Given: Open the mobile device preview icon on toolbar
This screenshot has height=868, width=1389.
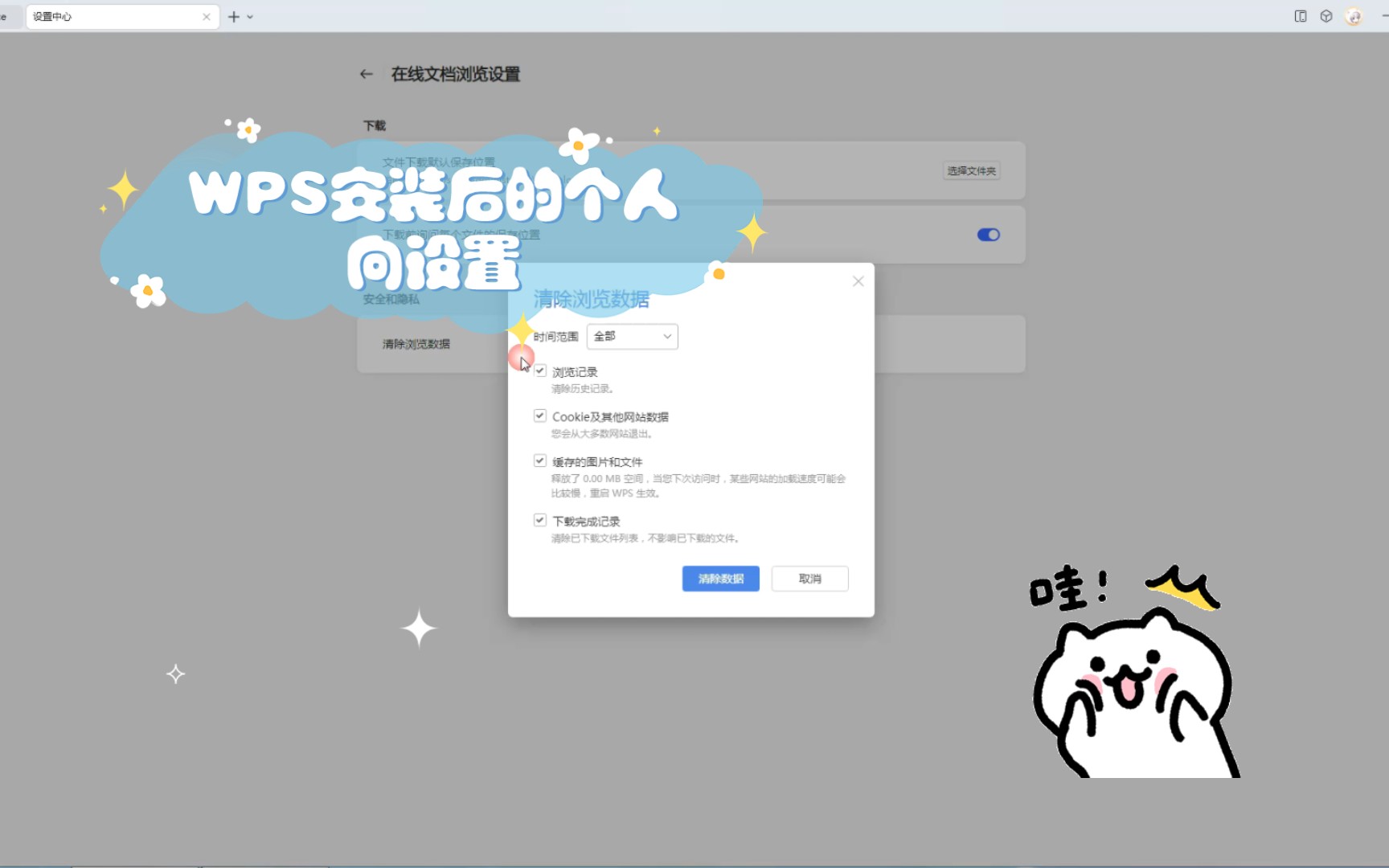Looking at the screenshot, I should click(x=1299, y=16).
